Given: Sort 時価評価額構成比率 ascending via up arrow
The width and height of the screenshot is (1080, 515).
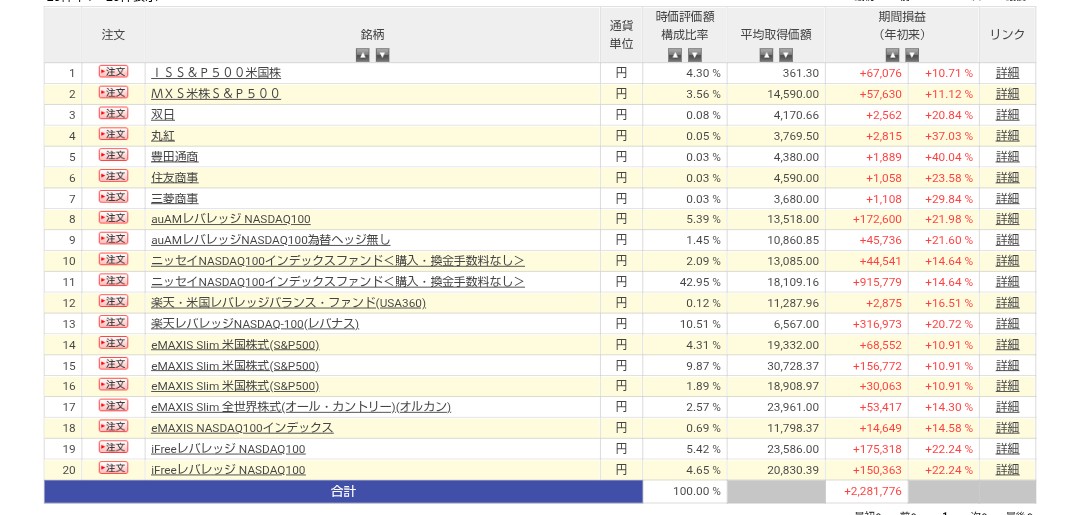Looking at the screenshot, I should coord(675,55).
